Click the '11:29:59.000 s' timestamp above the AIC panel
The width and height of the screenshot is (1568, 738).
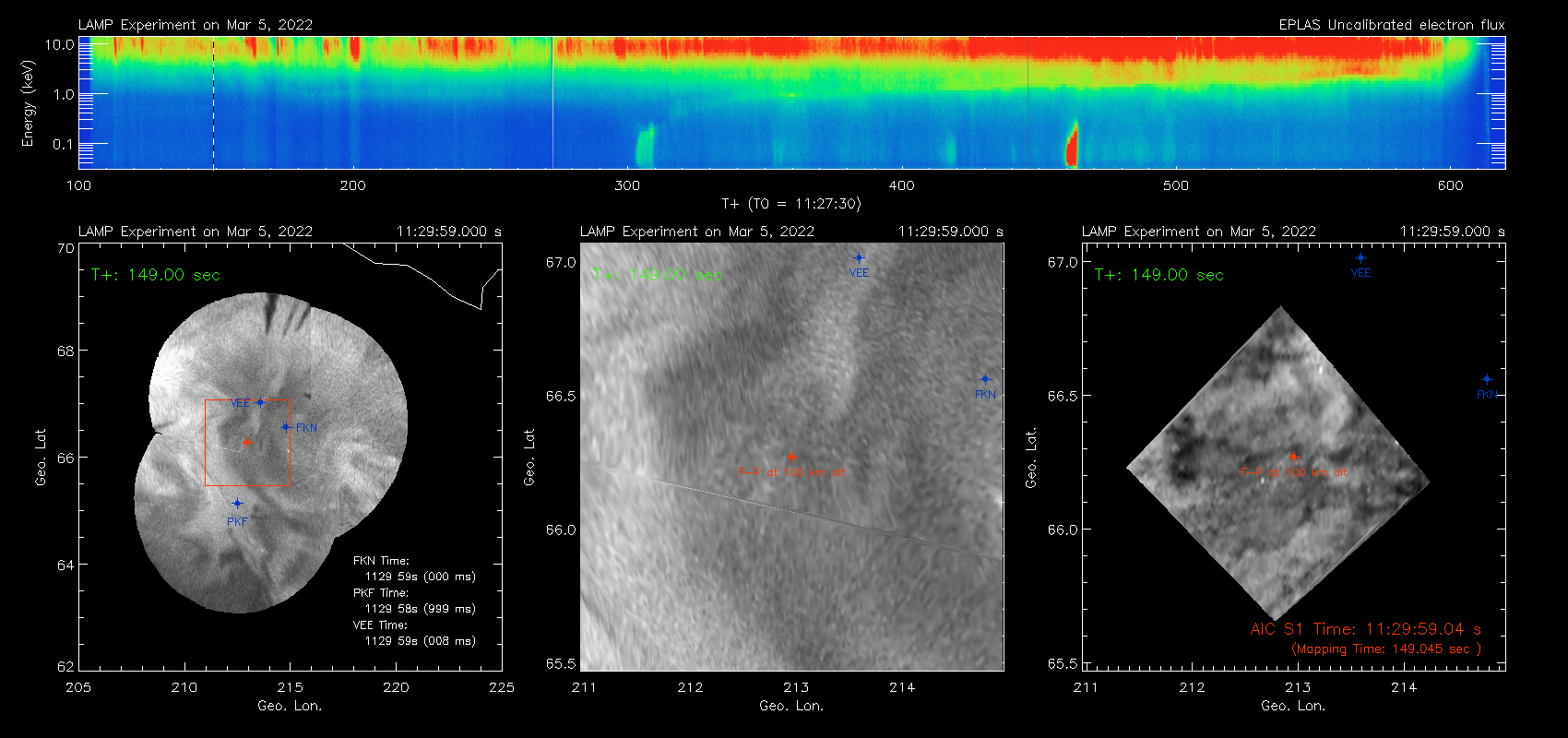(x=1453, y=232)
